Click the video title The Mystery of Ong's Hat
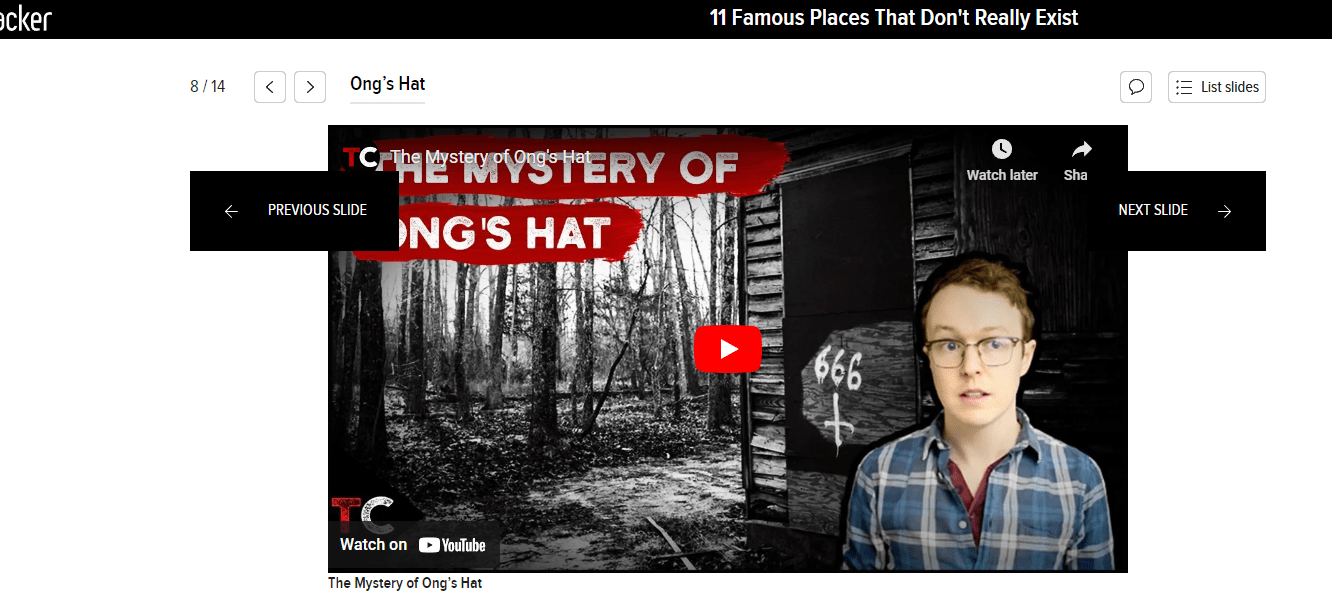This screenshot has height=603, width=1332. [490, 157]
